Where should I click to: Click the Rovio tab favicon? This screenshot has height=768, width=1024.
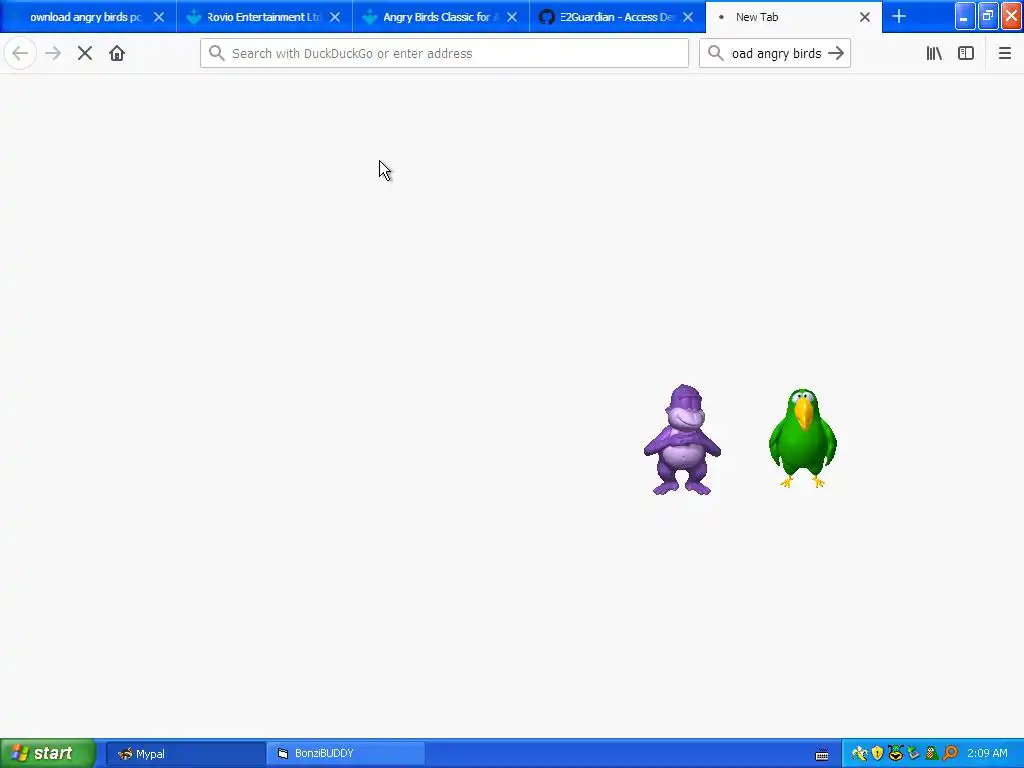193,17
